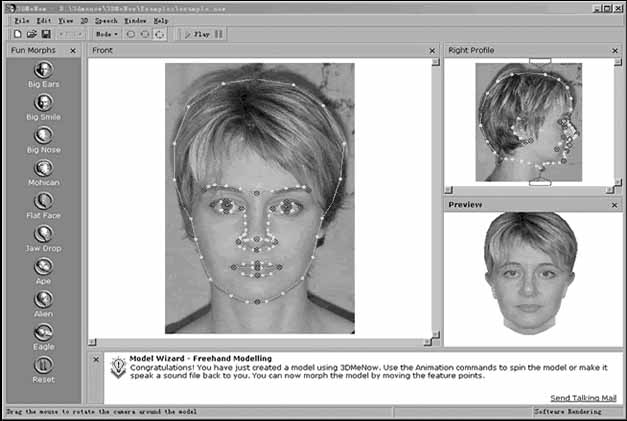The height and width of the screenshot is (421, 627).
Task: Select the Flat Face morph
Action: [43, 201]
